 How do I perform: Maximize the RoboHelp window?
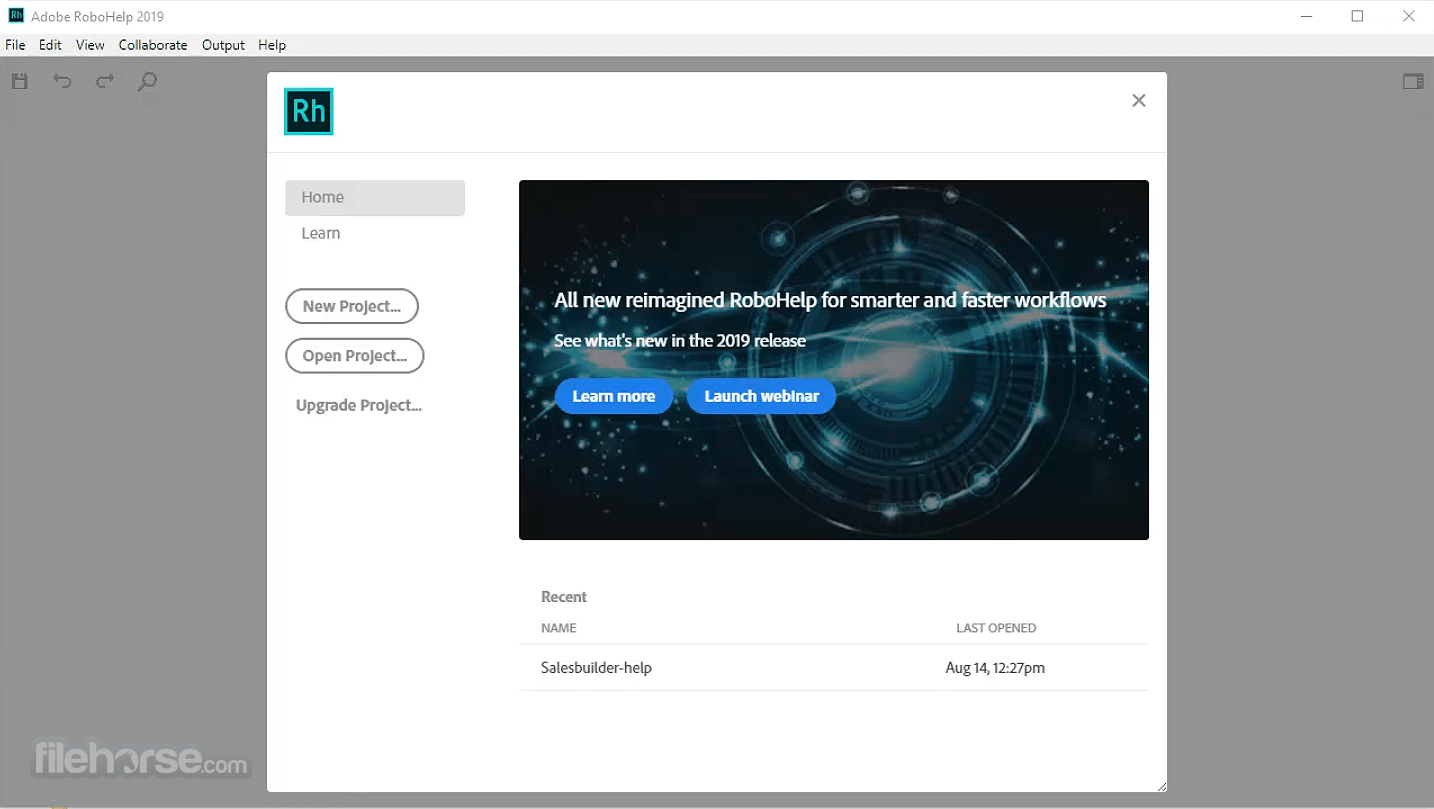tap(1357, 16)
